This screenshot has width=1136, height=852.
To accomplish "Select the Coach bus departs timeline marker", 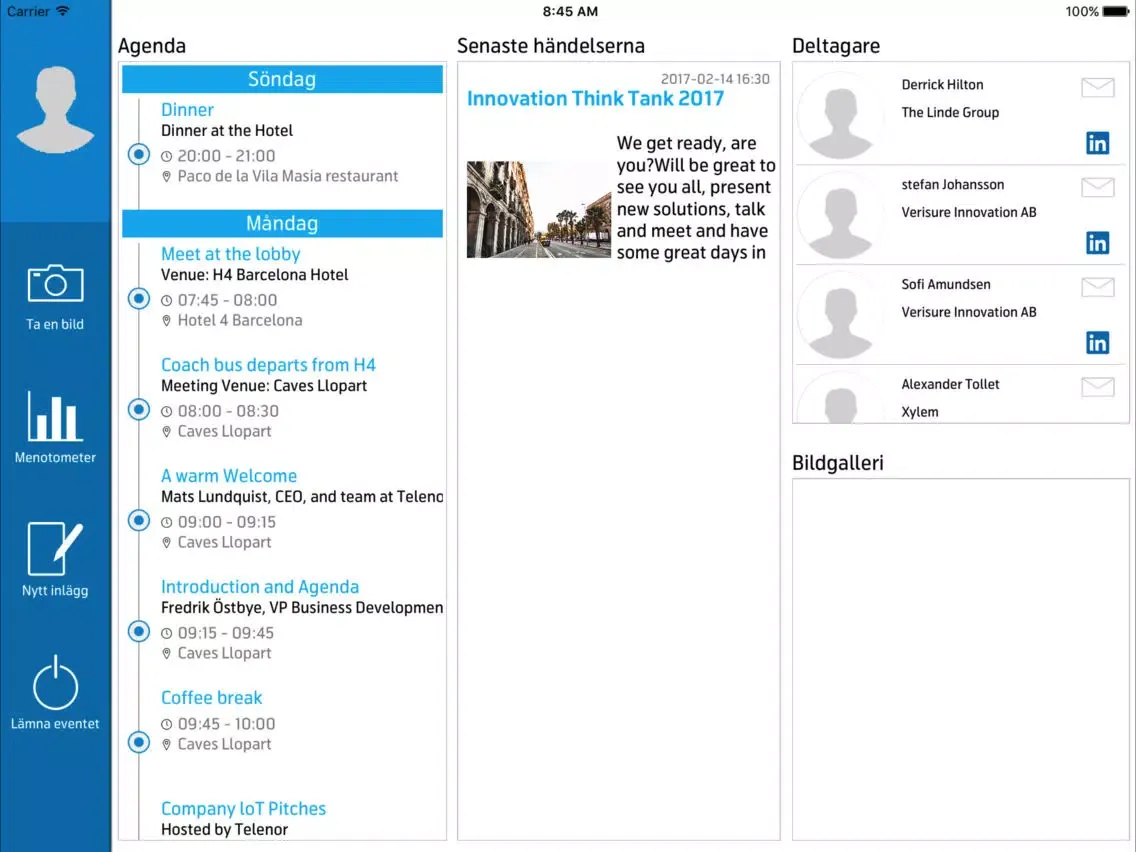I will click(x=138, y=409).
